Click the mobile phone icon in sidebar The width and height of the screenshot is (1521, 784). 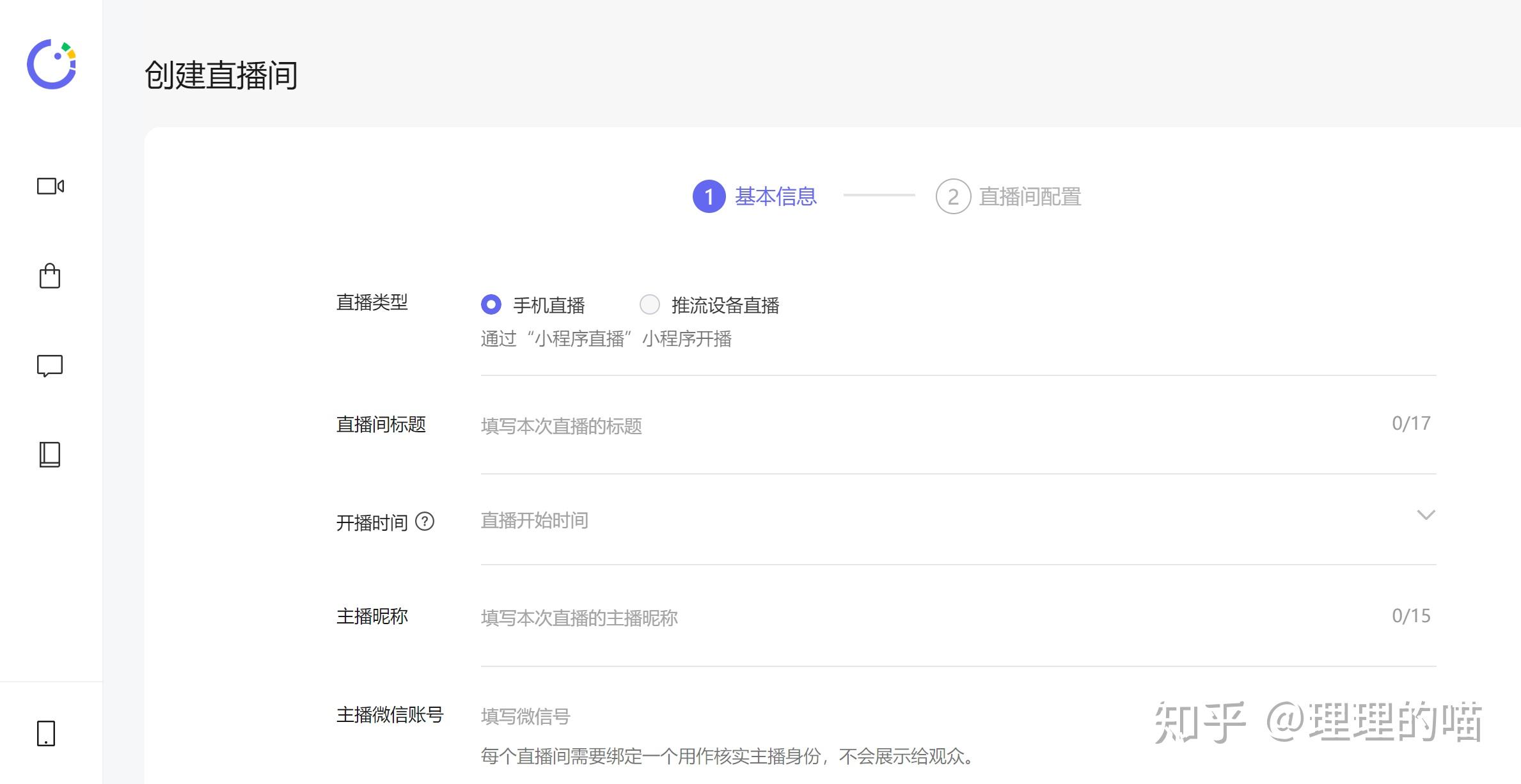[x=46, y=733]
